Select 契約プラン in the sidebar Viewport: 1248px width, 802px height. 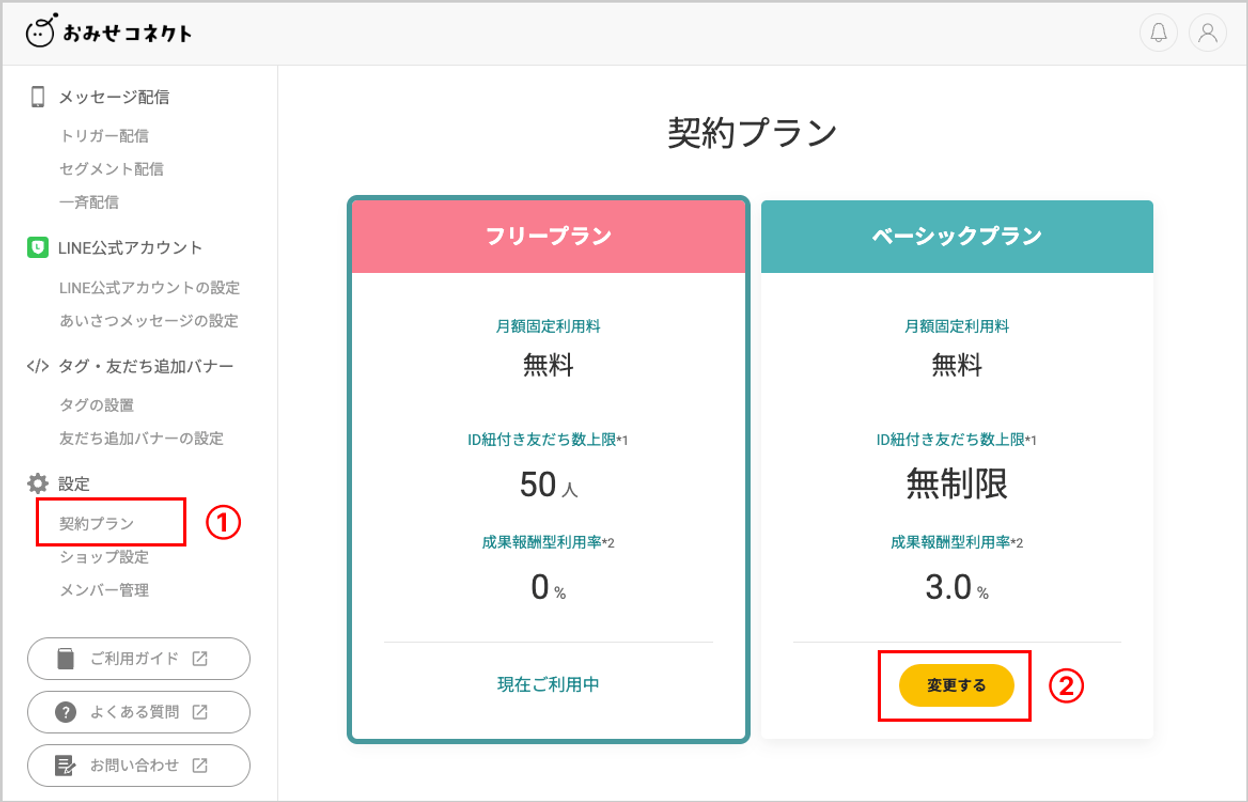pyautogui.click(x=96, y=523)
